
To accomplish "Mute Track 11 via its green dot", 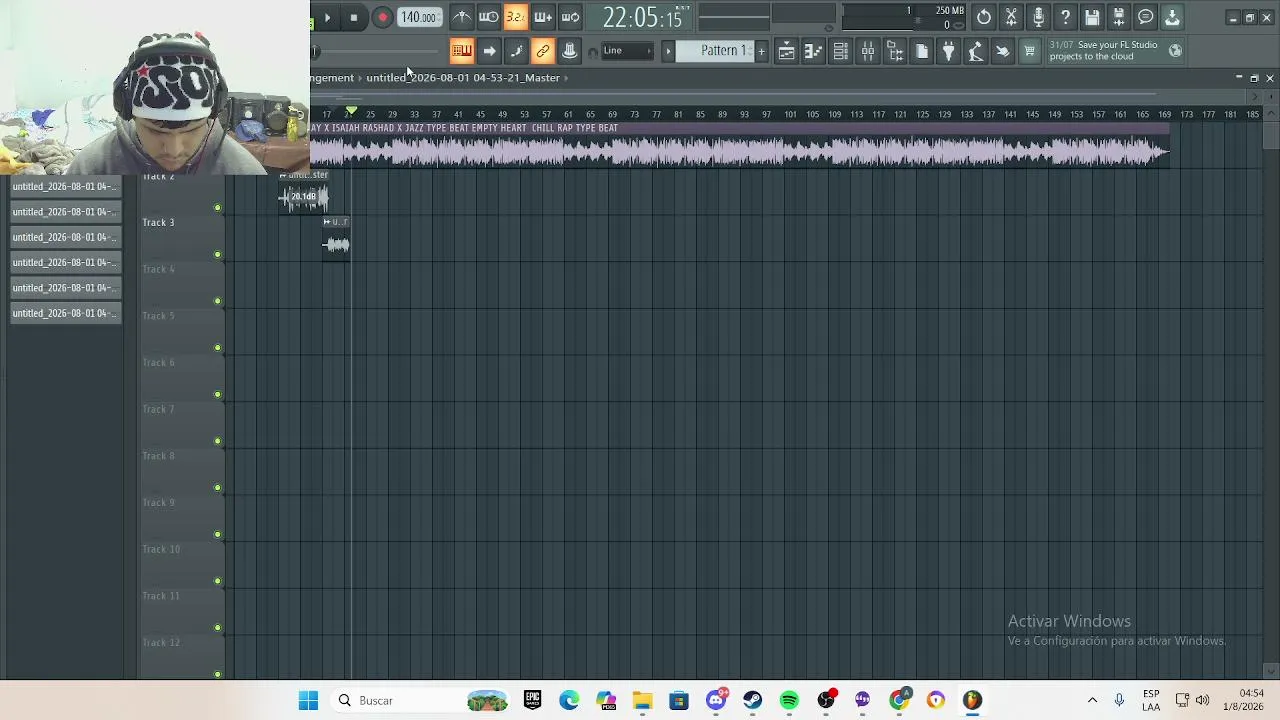I will click(218, 628).
